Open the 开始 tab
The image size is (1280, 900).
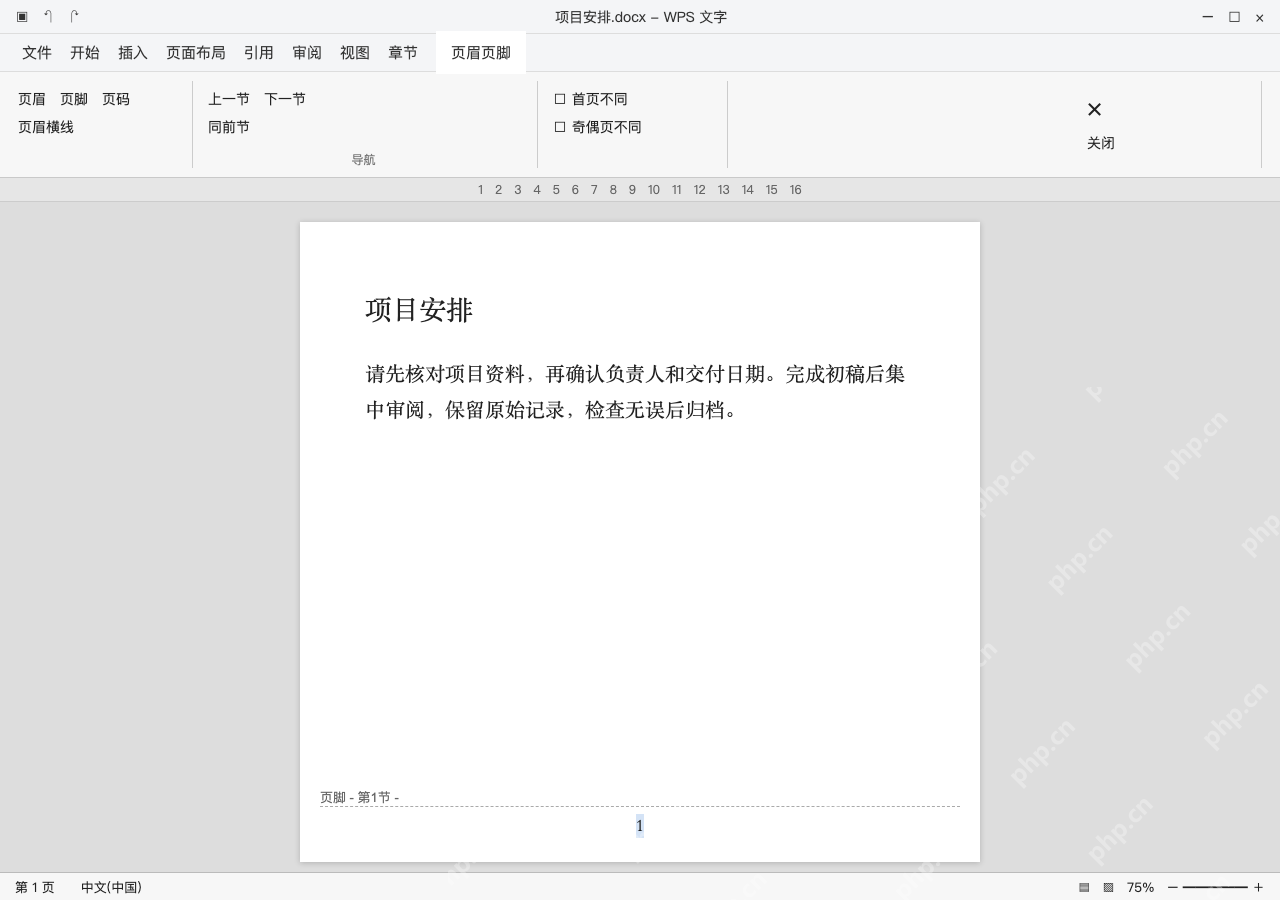coord(85,53)
